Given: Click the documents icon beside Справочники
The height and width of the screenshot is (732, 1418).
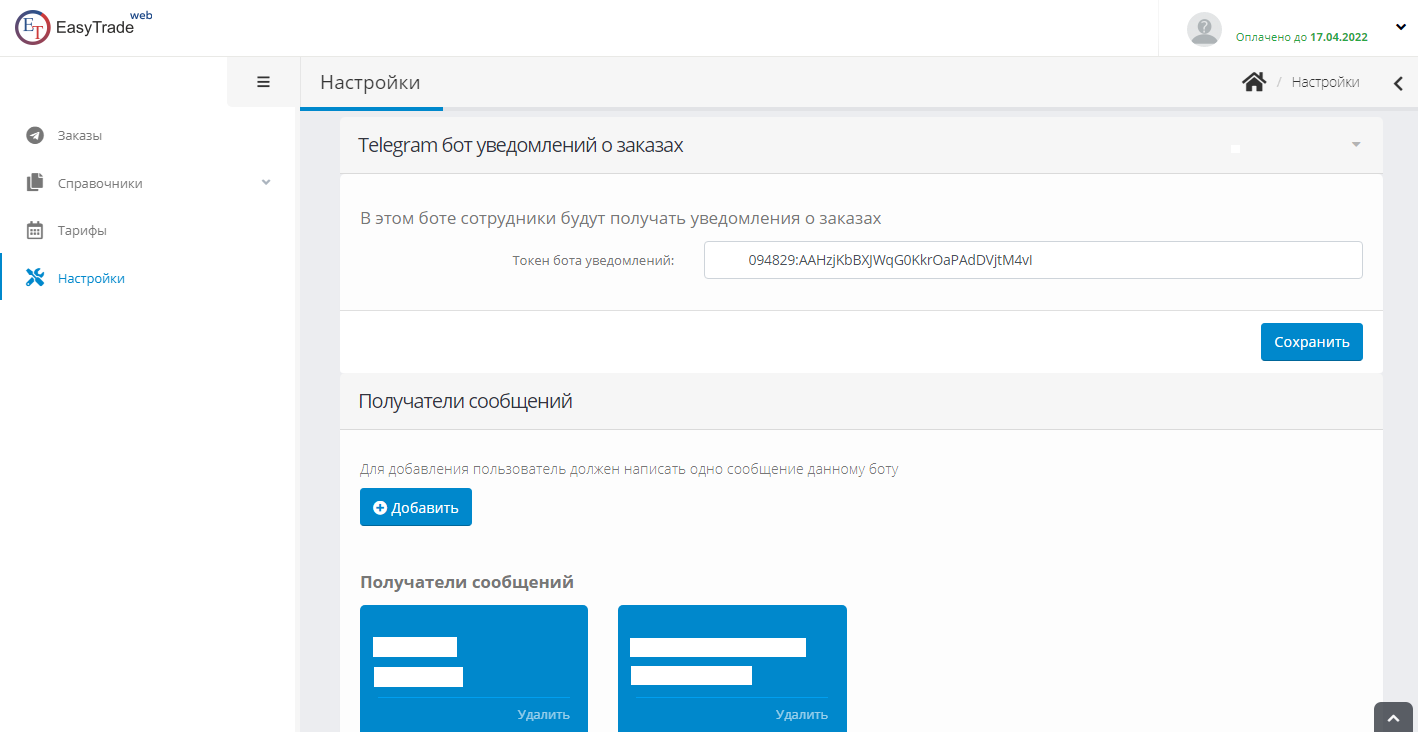Looking at the screenshot, I should click(35, 182).
